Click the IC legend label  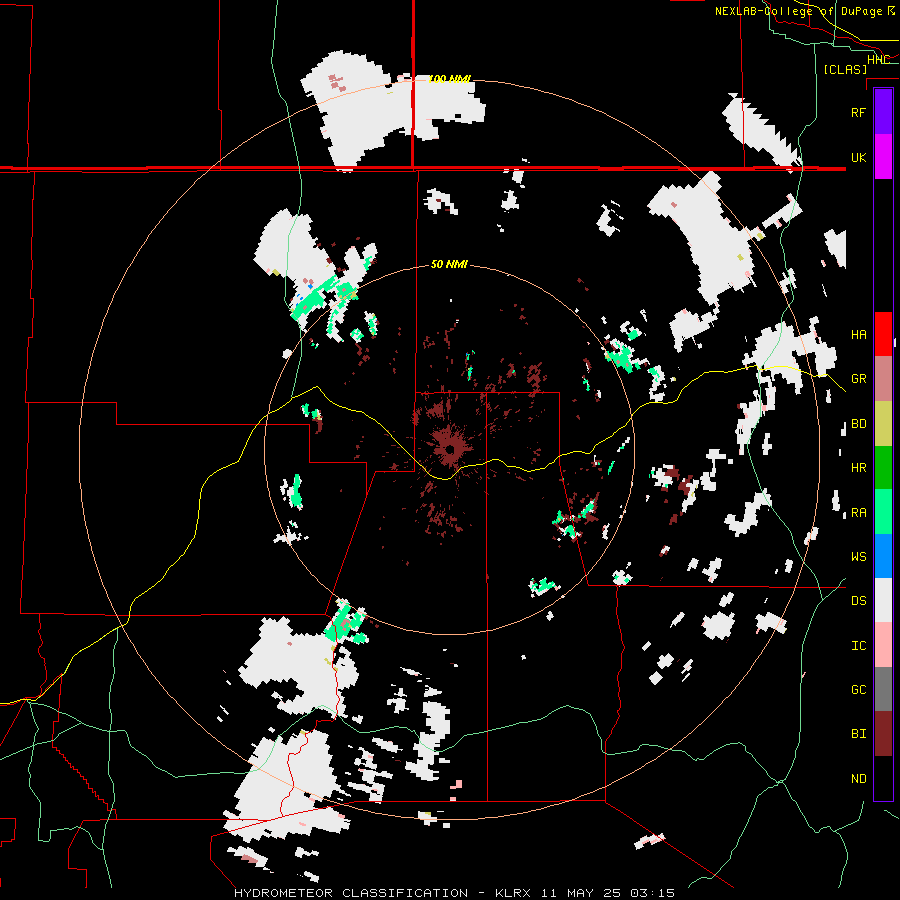tap(858, 646)
